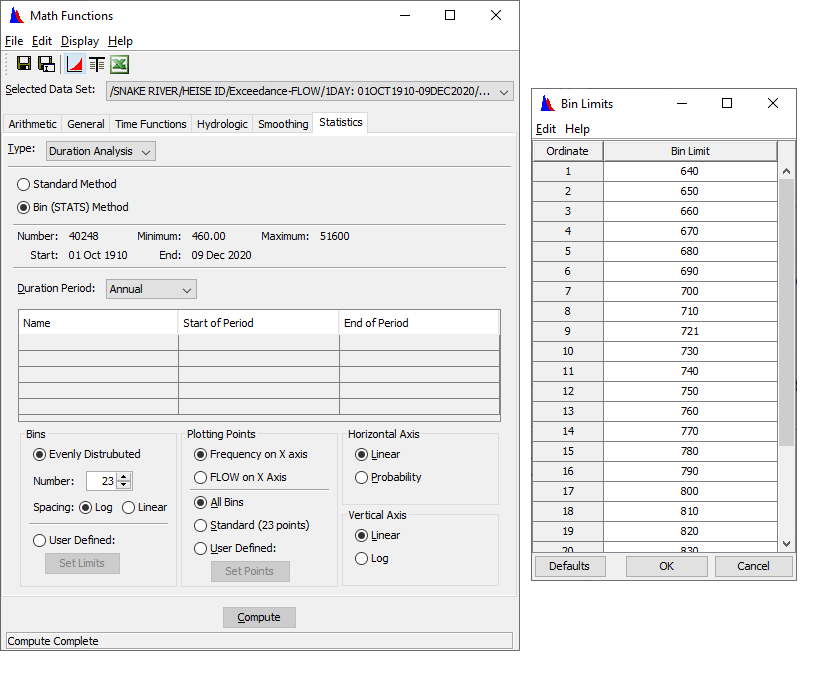Expand the Duration Period Annual dropdown
This screenshot has height=686, width=821.
(151, 289)
